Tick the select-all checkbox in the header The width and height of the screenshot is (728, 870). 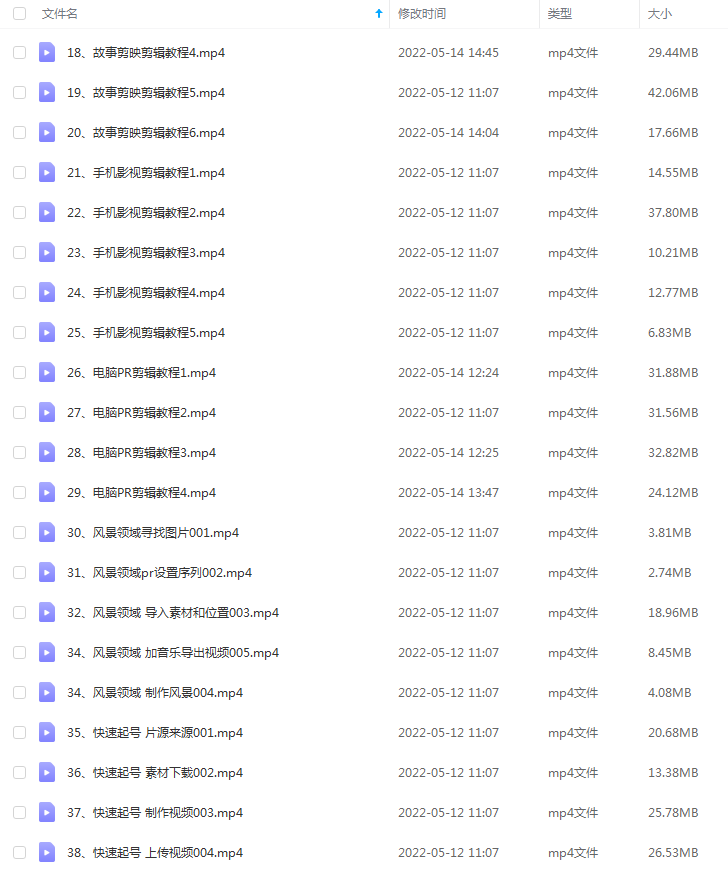point(19,13)
